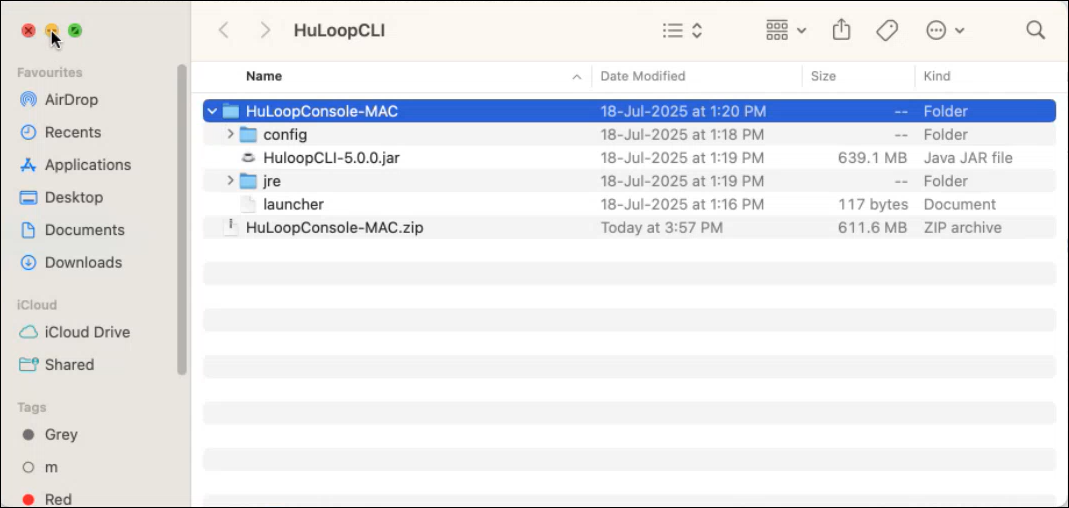
Task: Sort by Date Modified column
Action: 643,76
